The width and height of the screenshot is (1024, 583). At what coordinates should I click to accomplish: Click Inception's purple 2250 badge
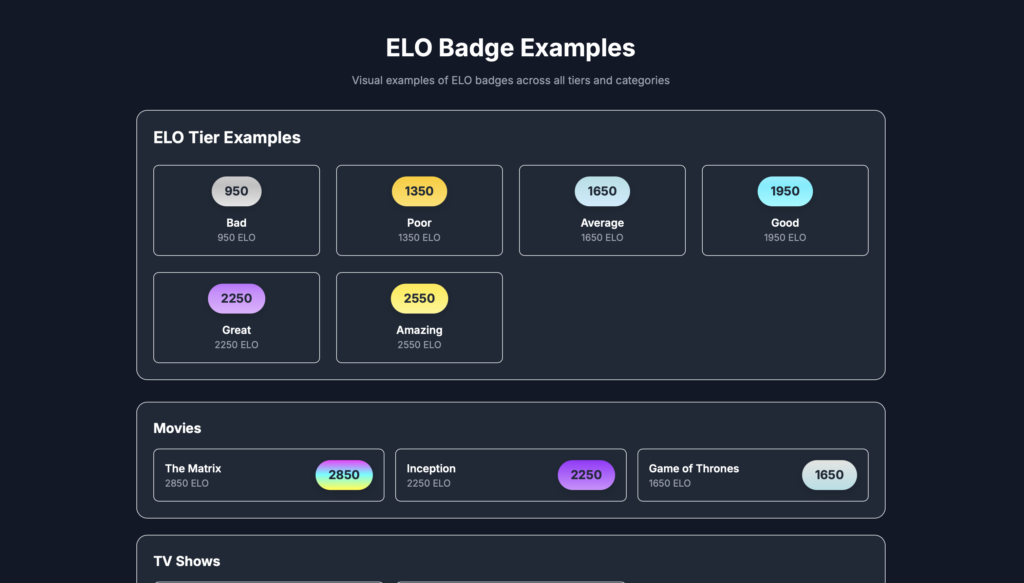pos(586,475)
